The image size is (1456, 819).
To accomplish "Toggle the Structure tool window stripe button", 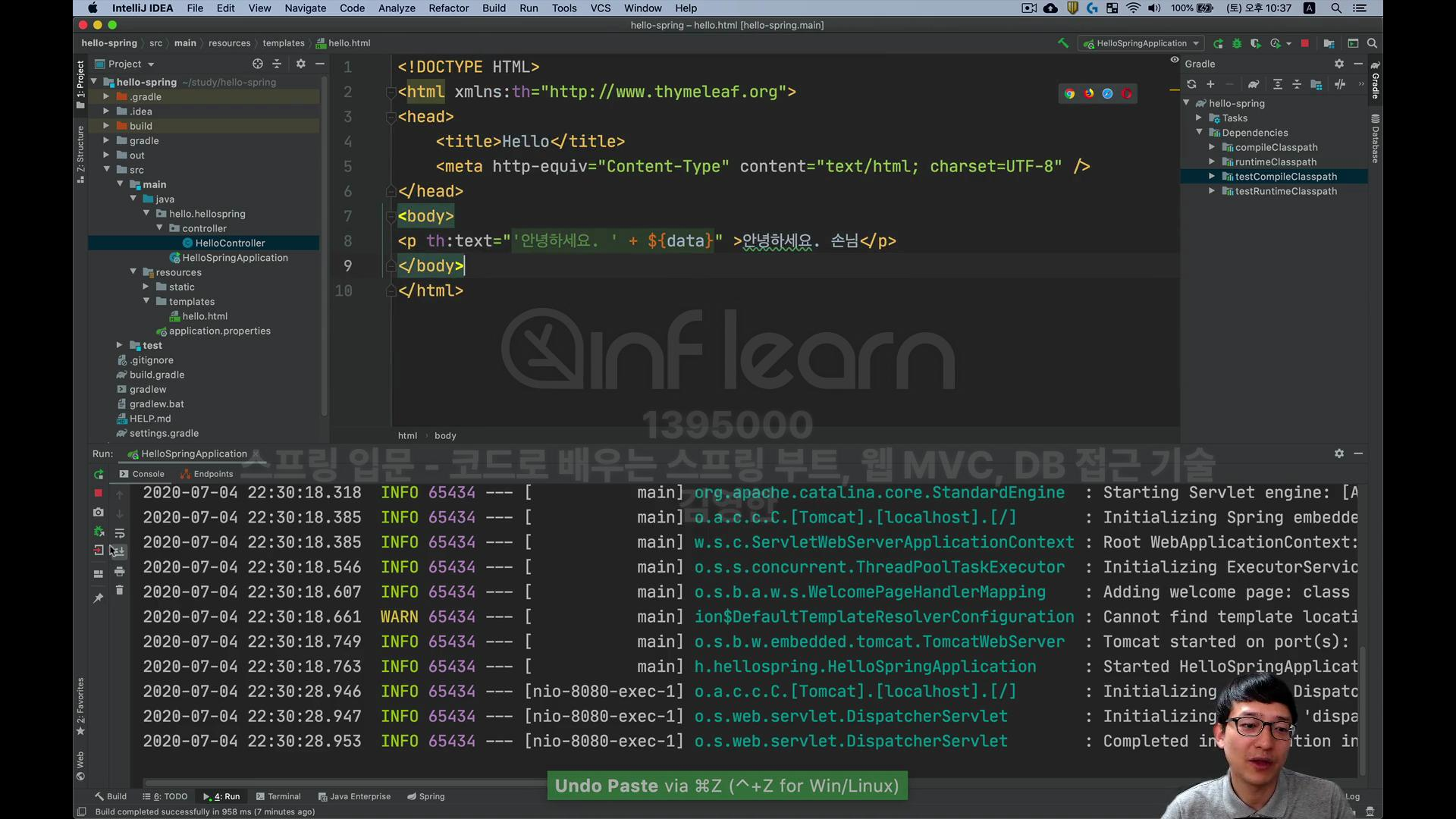I will (80, 154).
